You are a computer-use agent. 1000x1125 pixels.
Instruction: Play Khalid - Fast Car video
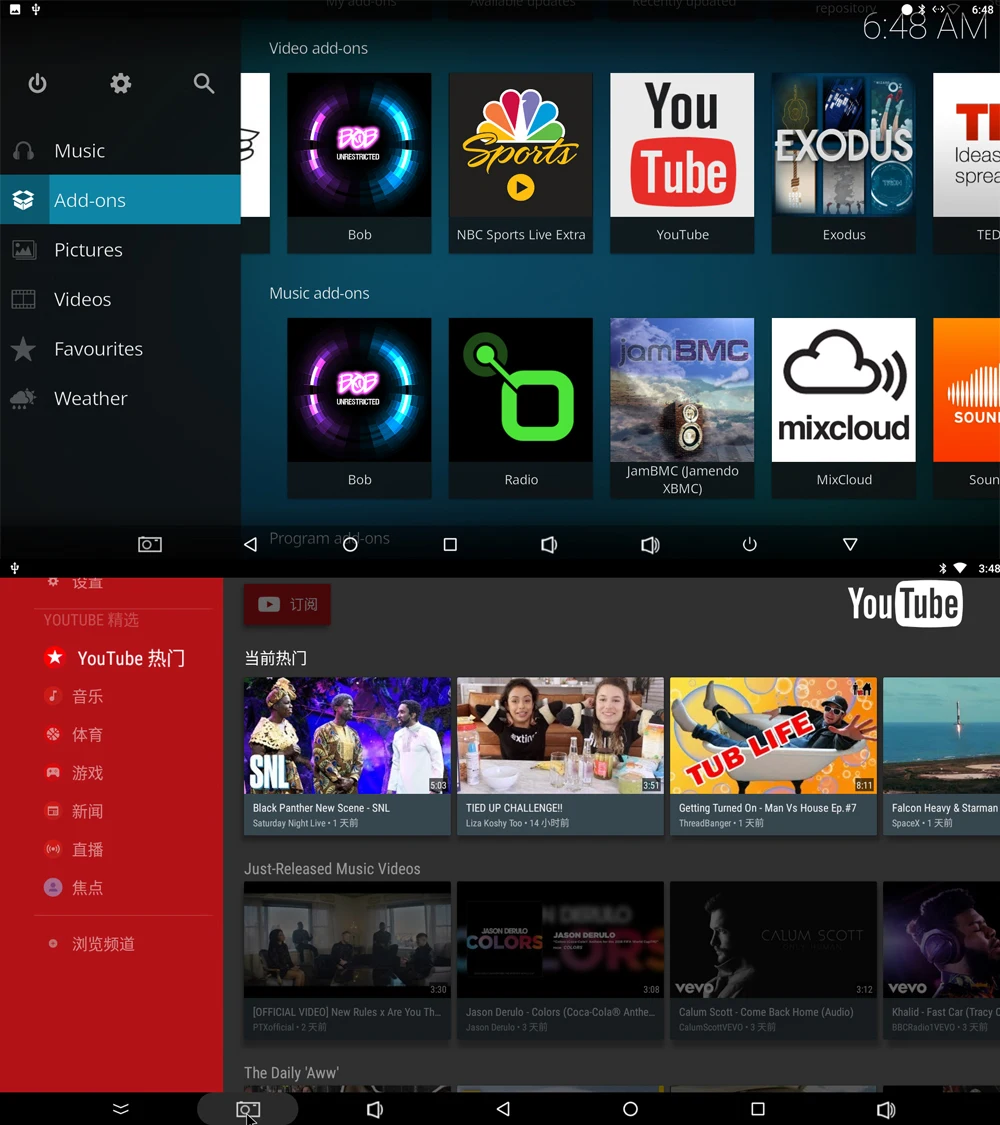[x=941, y=960]
